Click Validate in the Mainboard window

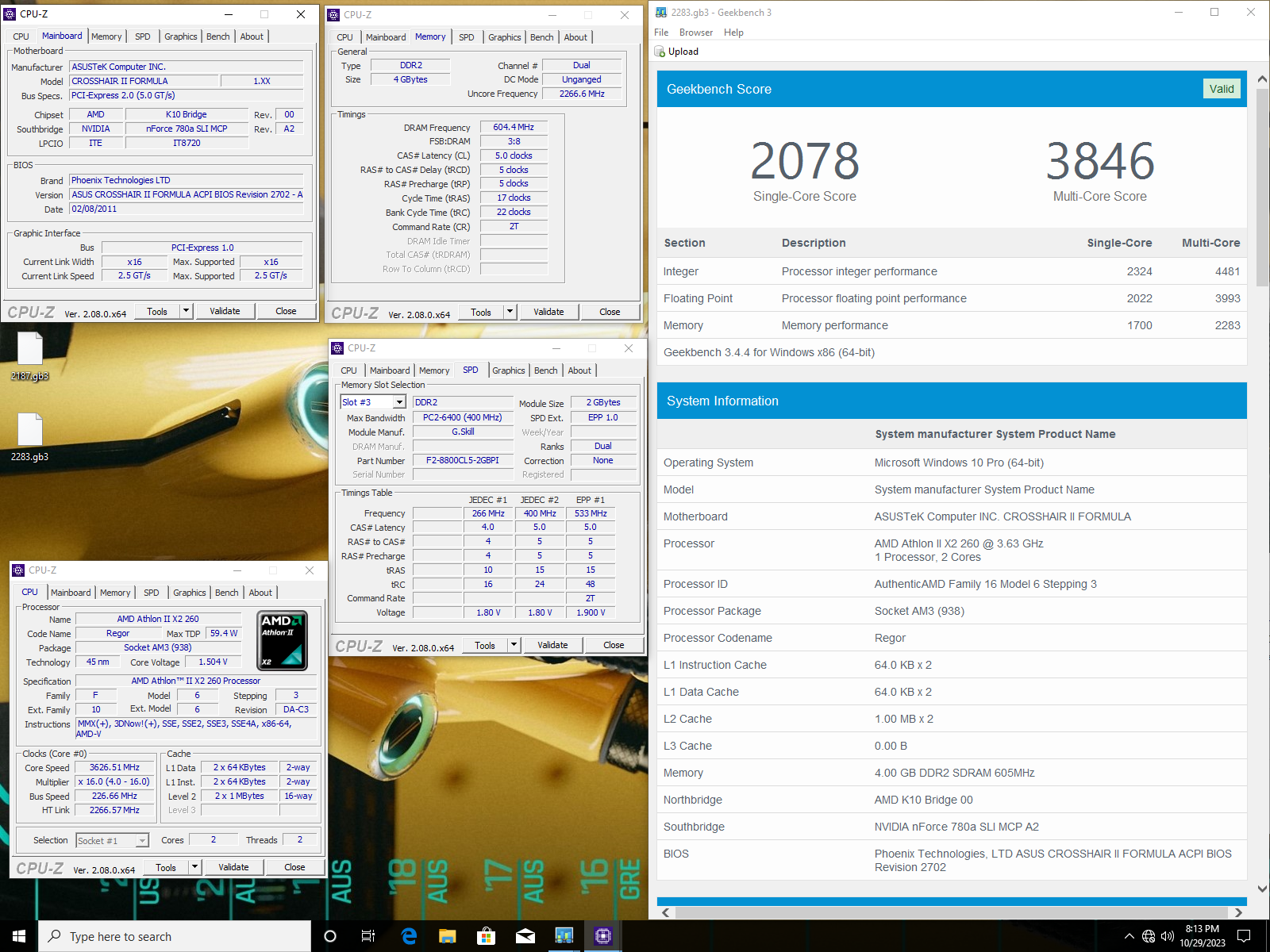[x=225, y=311]
